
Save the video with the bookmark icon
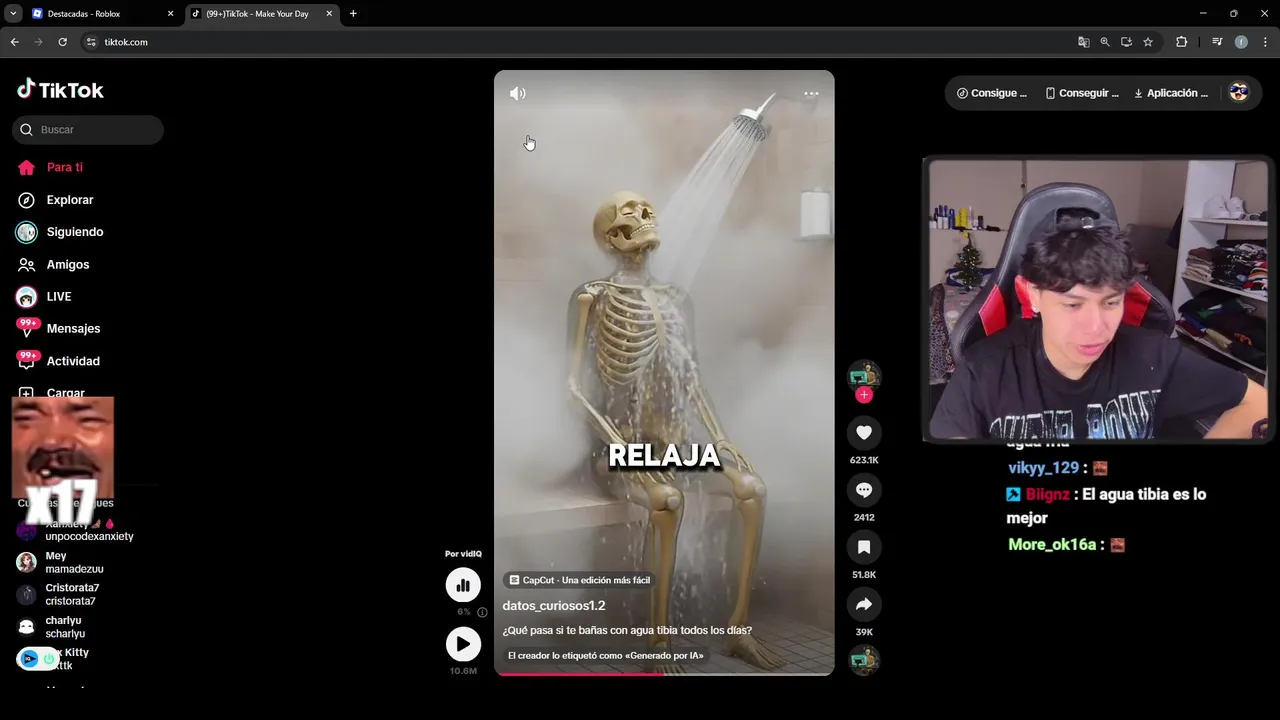864,547
